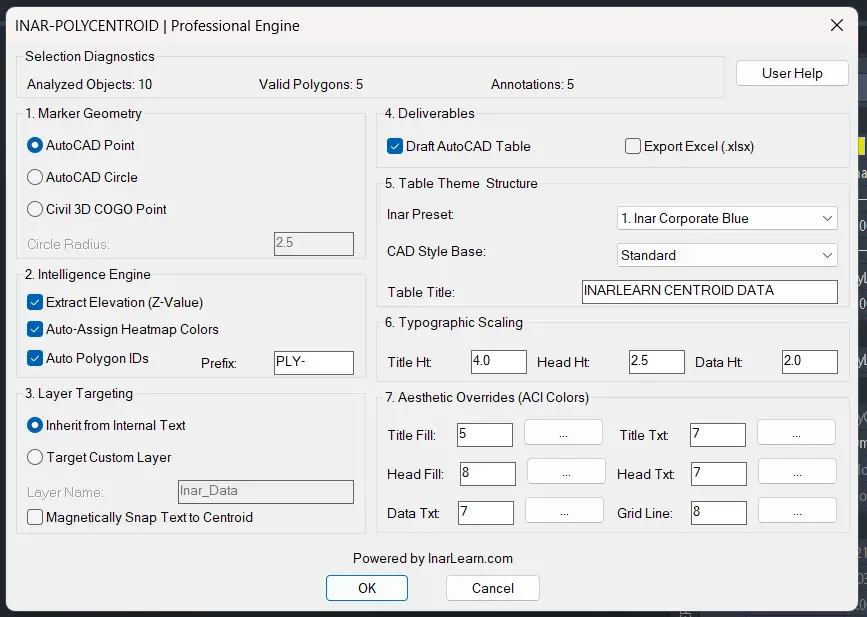
Task: Click the 'Annotations: 5' text
Action: pos(532,85)
